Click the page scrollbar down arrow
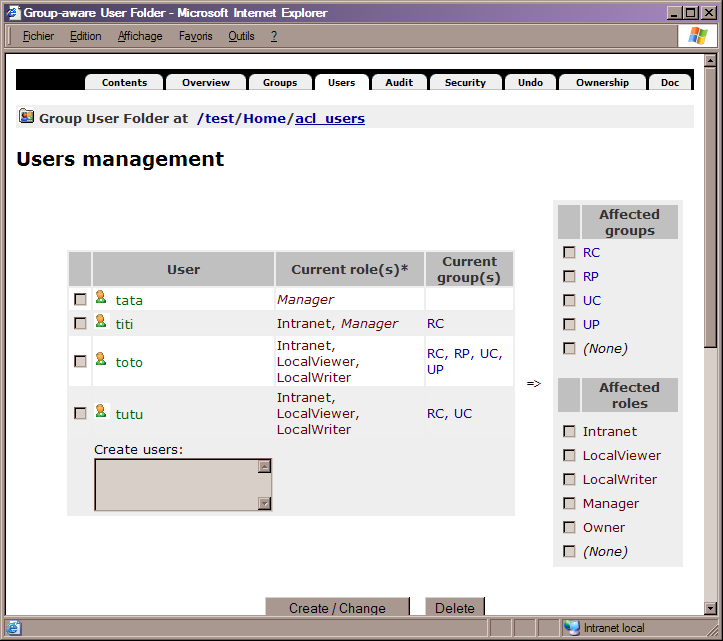723x641 pixels. pos(710,607)
